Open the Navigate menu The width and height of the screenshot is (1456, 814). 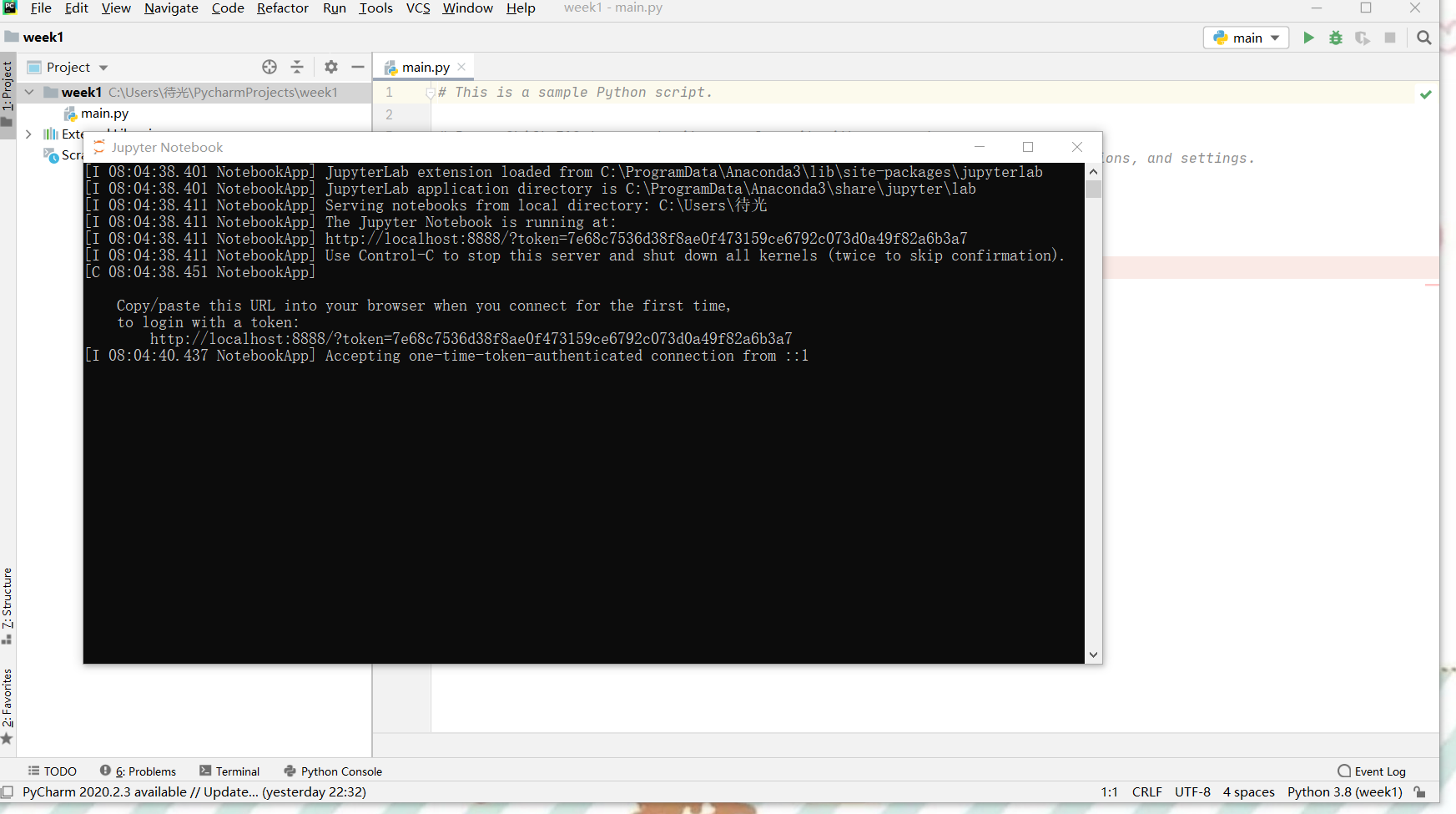pos(171,8)
